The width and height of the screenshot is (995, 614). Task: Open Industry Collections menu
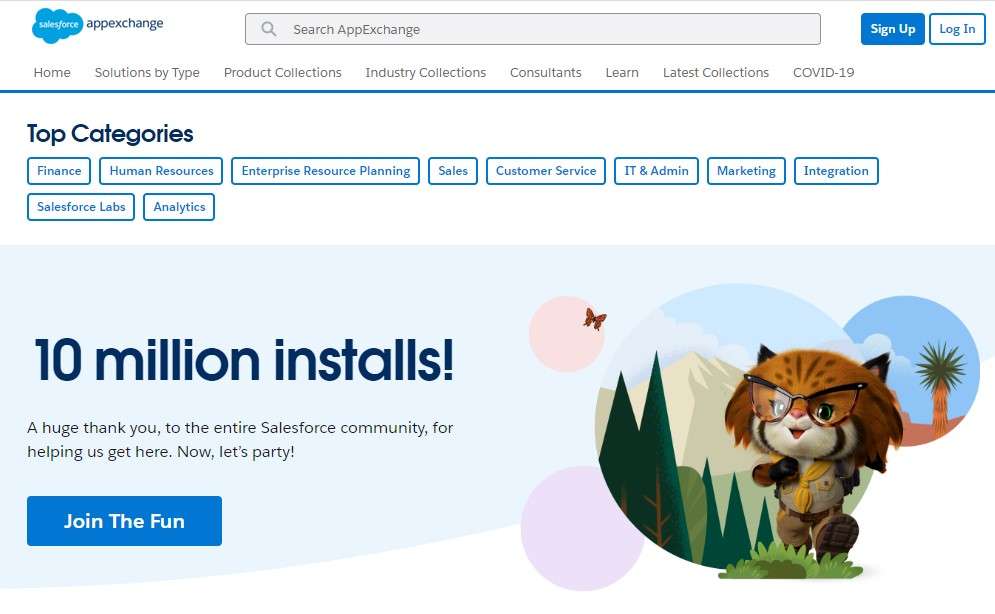point(425,72)
